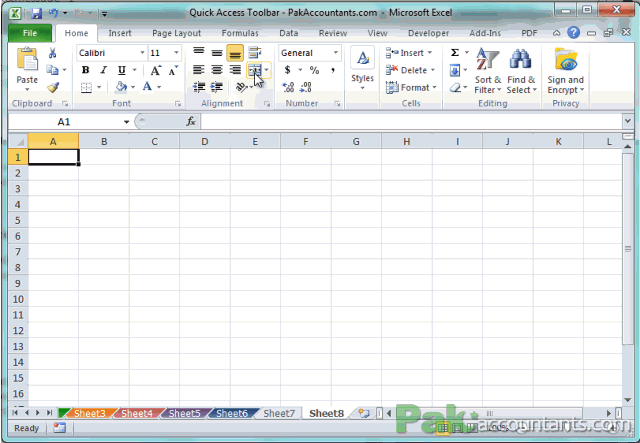Image resolution: width=640 pixels, height=443 pixels.
Task: Click the Undo icon in title bar
Action: click(53, 13)
